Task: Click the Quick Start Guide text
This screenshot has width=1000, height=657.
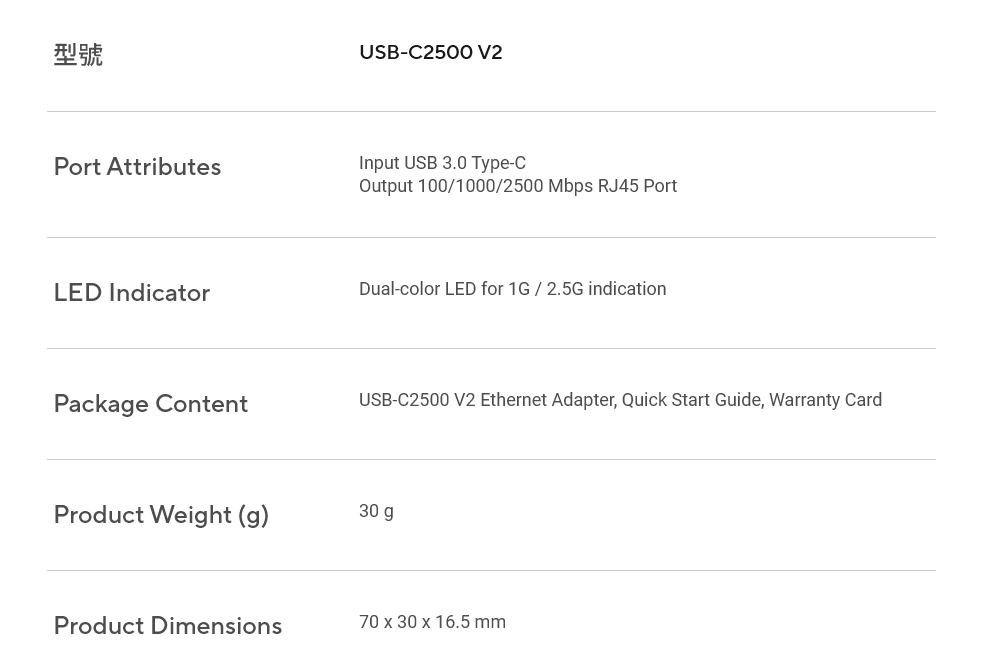Action: point(691,400)
